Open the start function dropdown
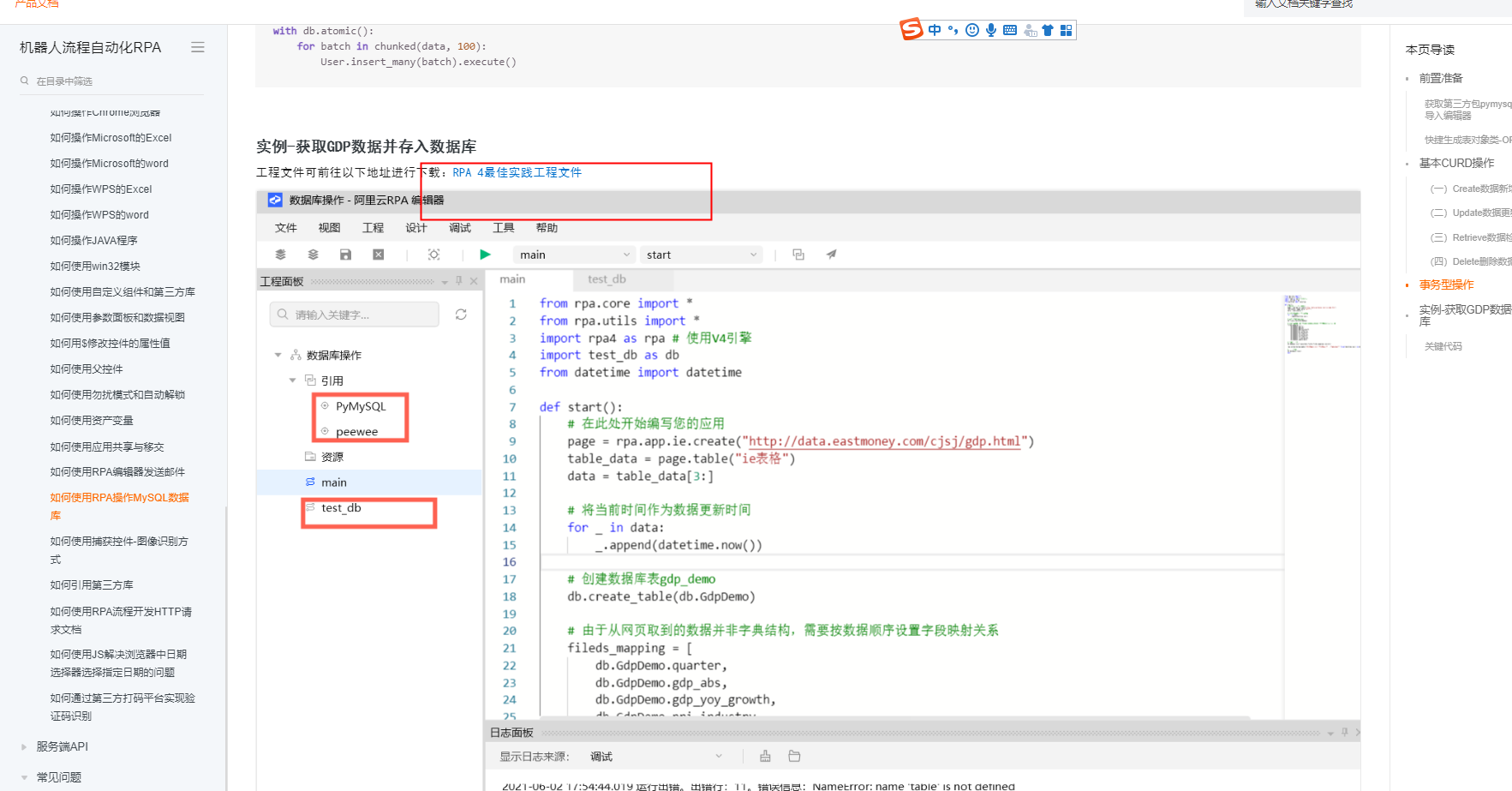Screen dimensions: 1512x791 click(x=701, y=255)
